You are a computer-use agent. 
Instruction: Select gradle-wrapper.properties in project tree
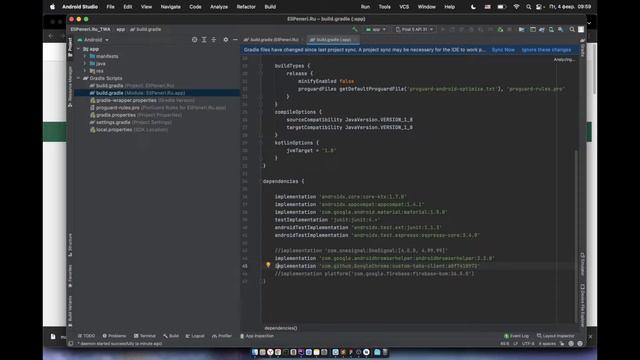(x=142, y=100)
